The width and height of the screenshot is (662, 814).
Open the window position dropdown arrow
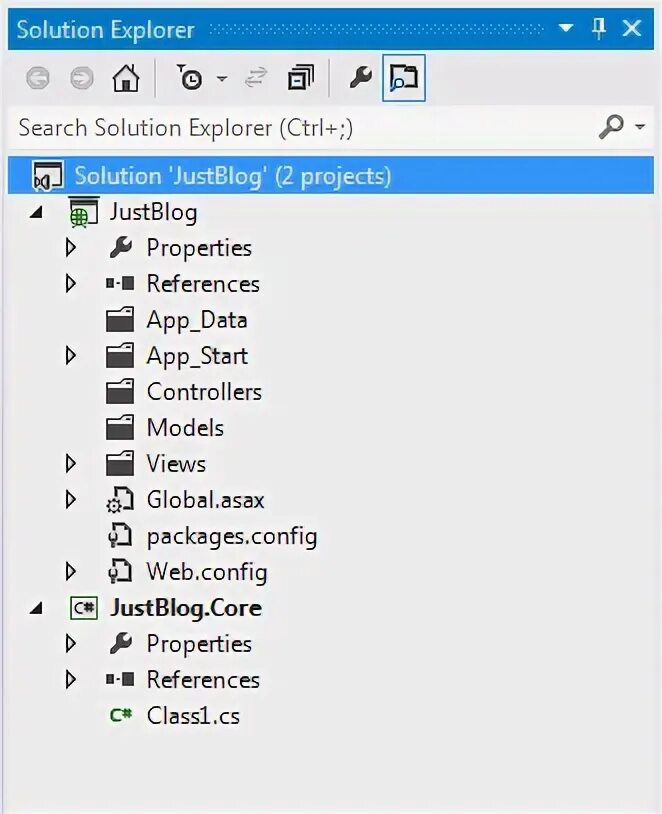pos(566,30)
